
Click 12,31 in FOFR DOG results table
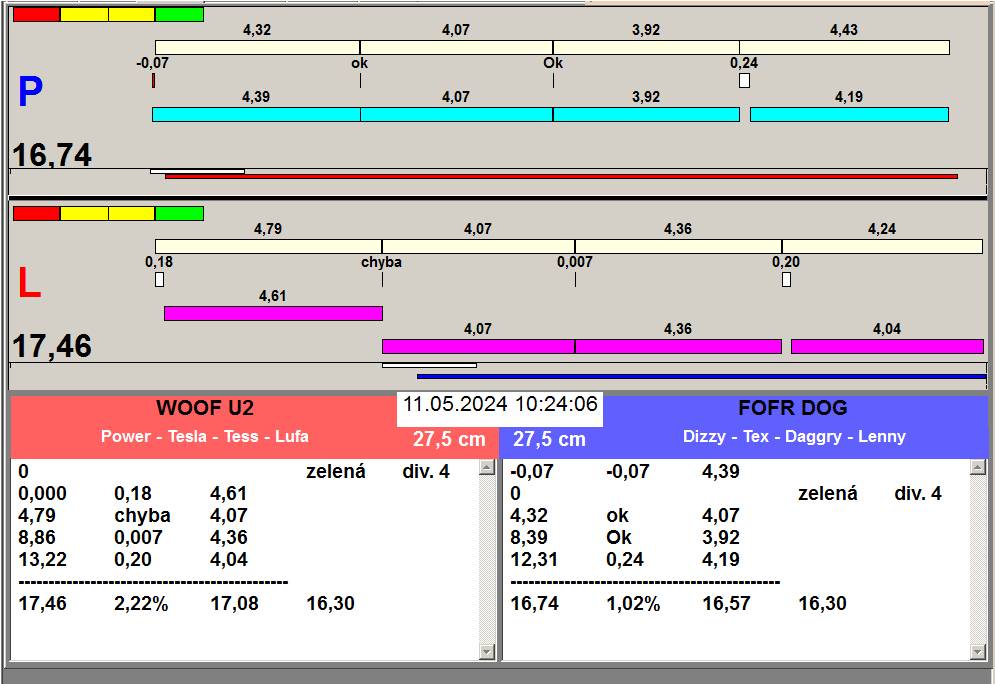pyautogui.click(x=534, y=560)
